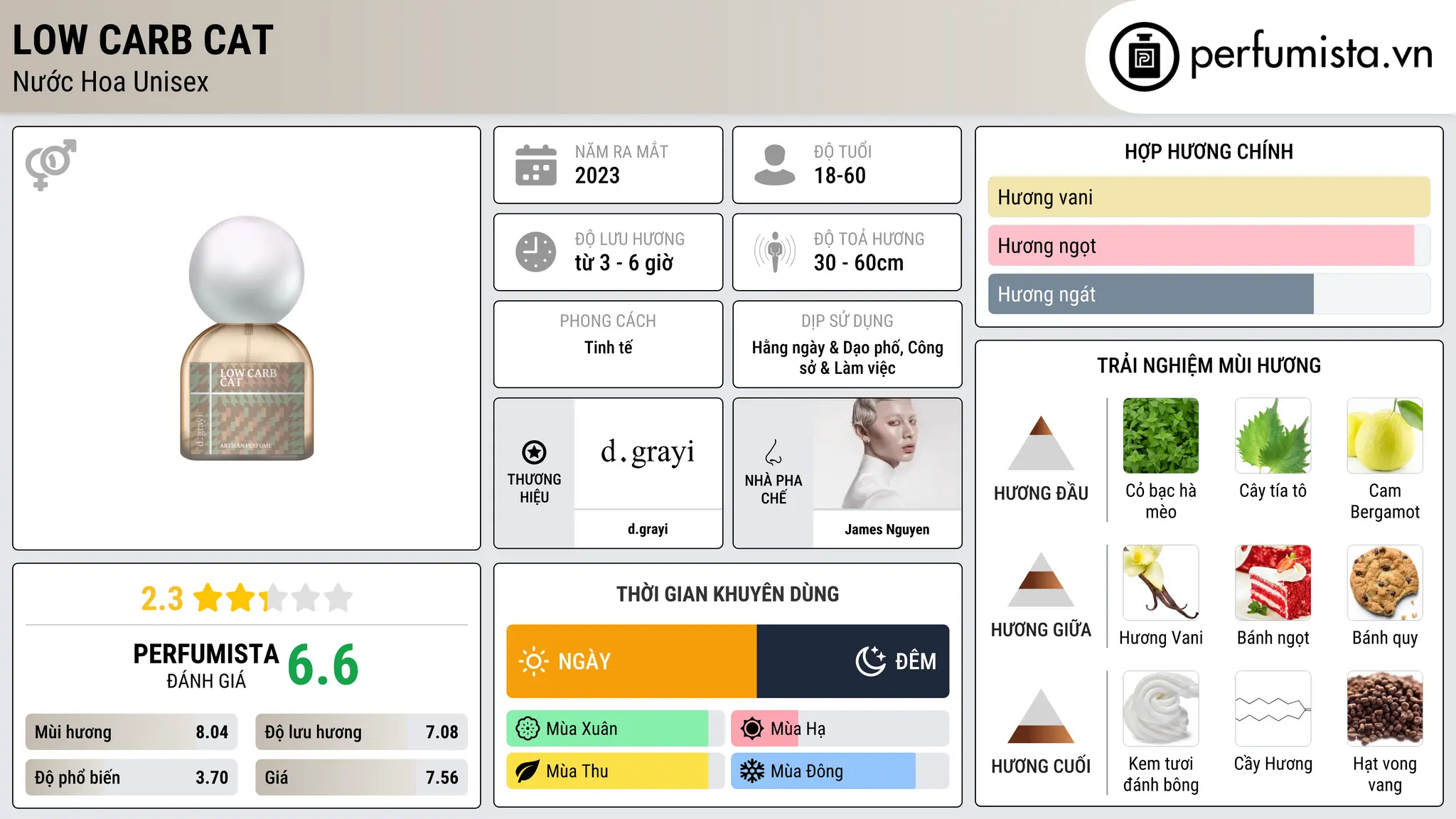1456x819 pixels.
Task: Click the TRẢI NGHIỆM MÙI HƯƠNG heading
Action: coord(1209,365)
